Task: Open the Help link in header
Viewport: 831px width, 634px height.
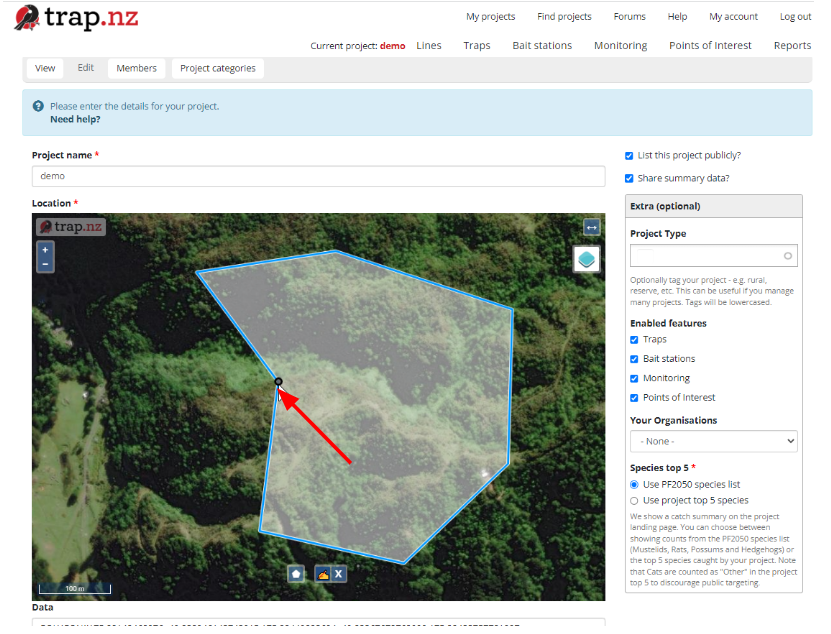Action: 677,16
